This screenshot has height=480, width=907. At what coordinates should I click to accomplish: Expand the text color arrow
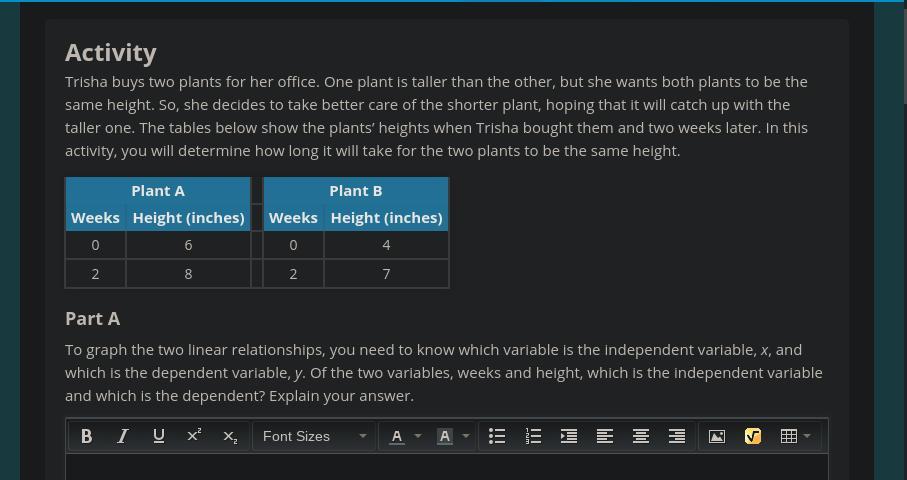tap(418, 436)
